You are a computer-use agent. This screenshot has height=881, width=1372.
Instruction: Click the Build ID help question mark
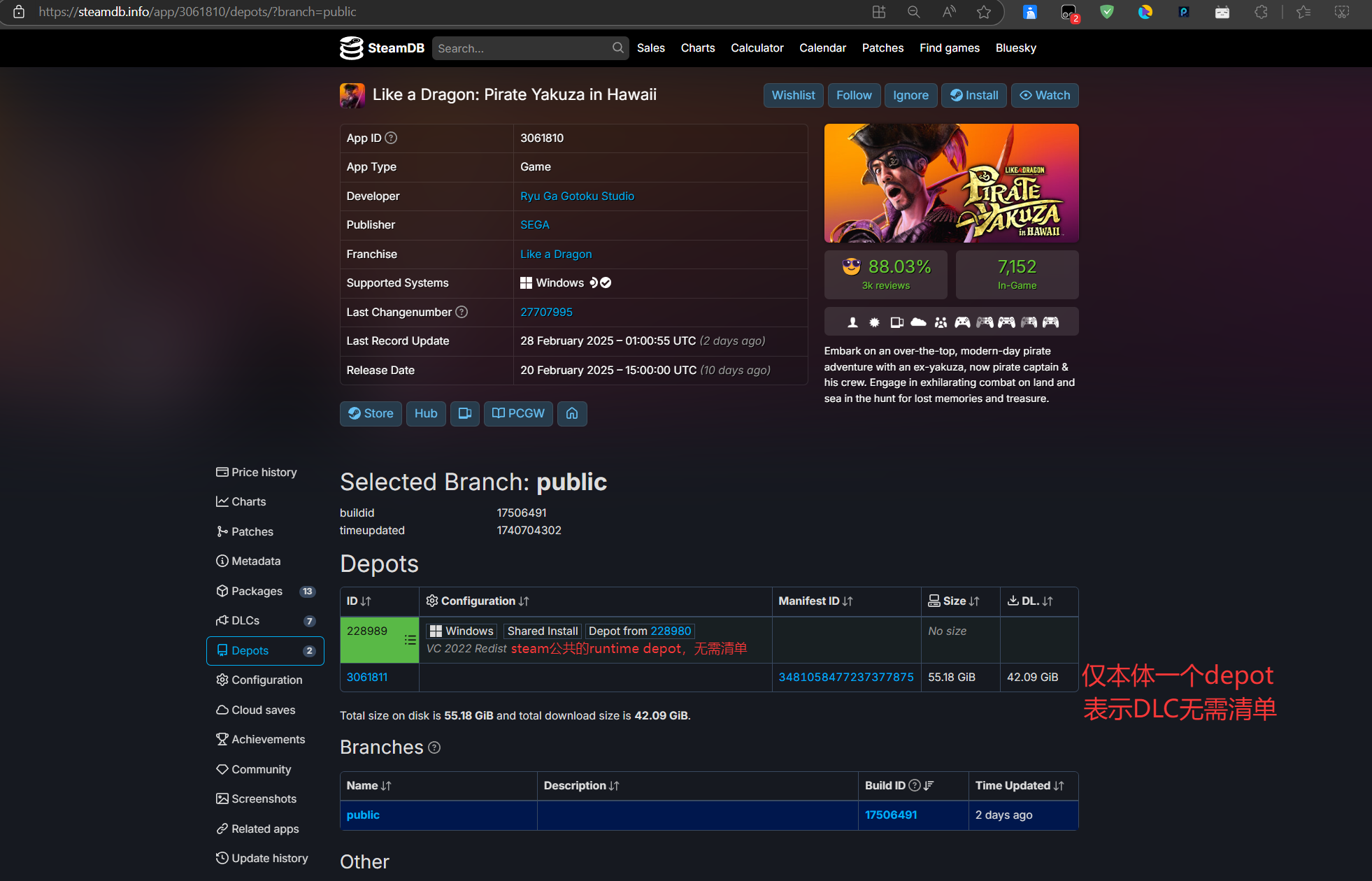click(915, 786)
